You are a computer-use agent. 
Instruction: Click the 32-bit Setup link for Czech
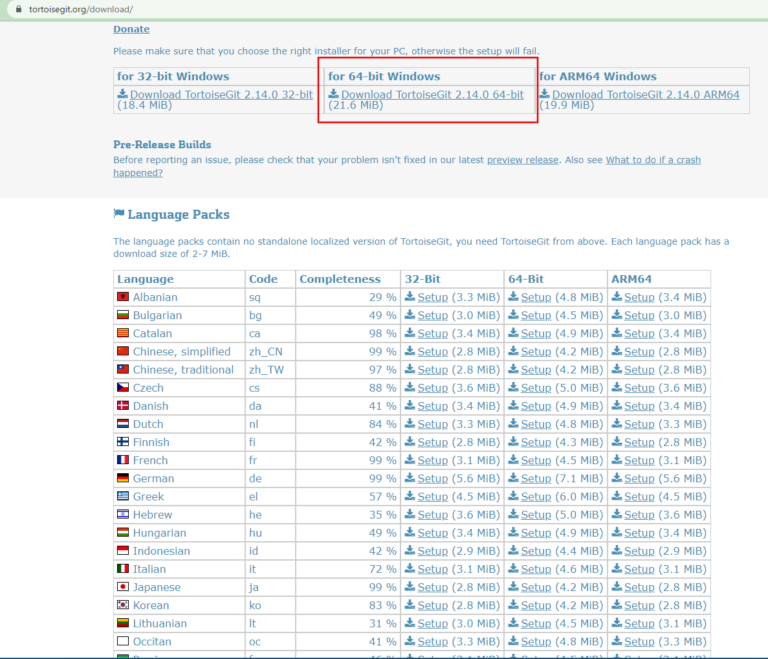pos(432,388)
